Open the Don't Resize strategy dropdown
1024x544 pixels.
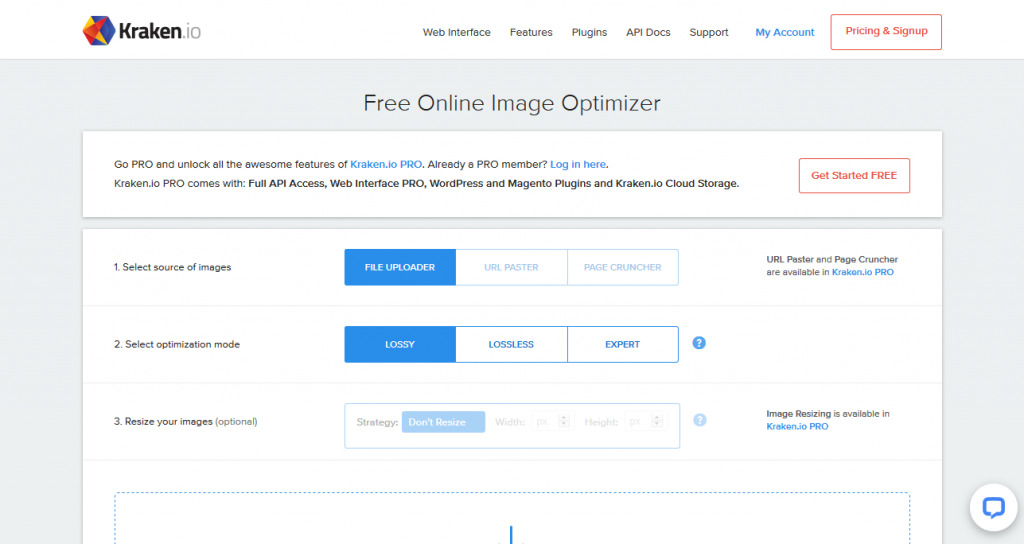[x=443, y=422]
